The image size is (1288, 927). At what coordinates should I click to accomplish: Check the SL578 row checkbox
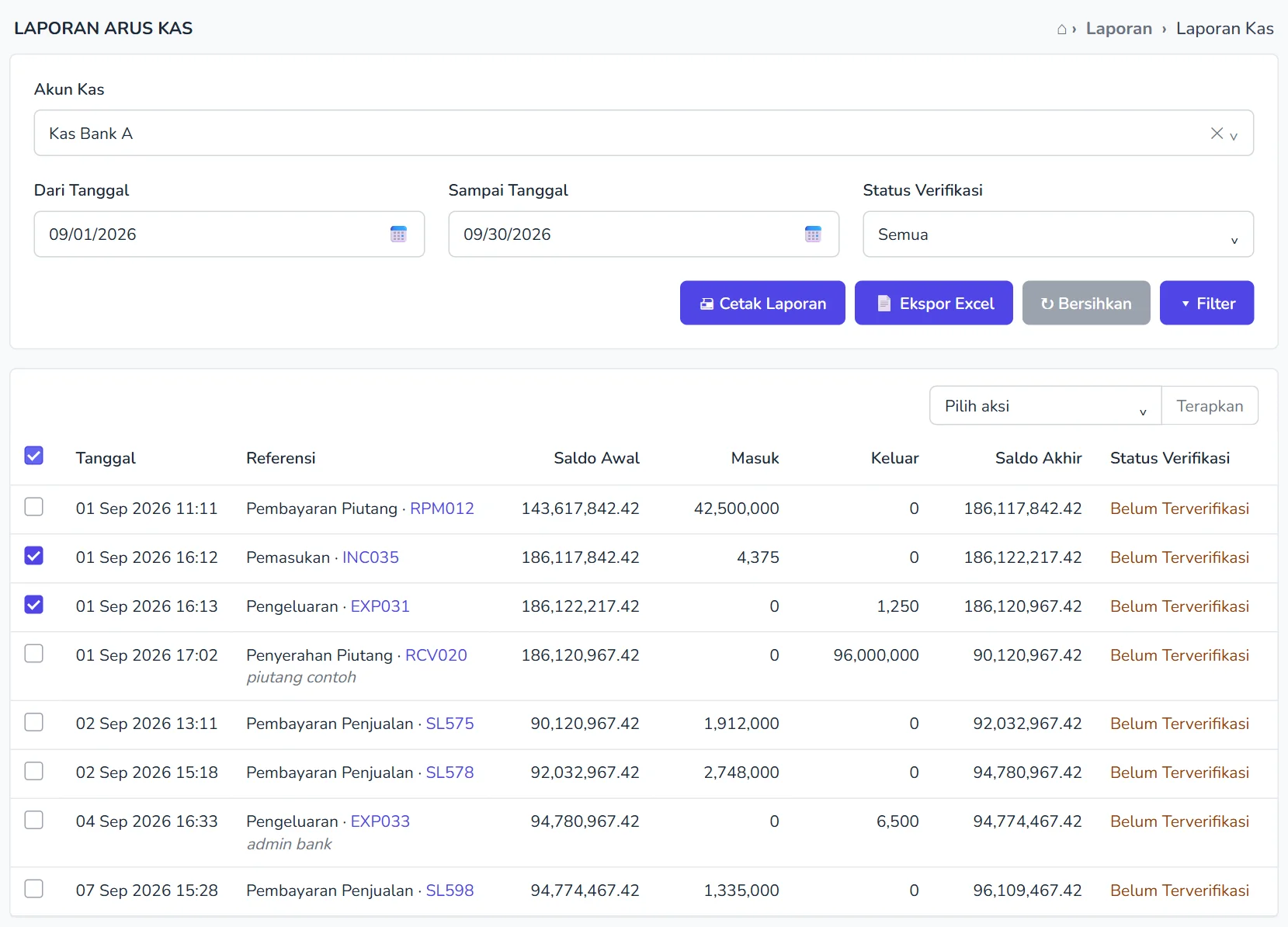[x=33, y=772]
